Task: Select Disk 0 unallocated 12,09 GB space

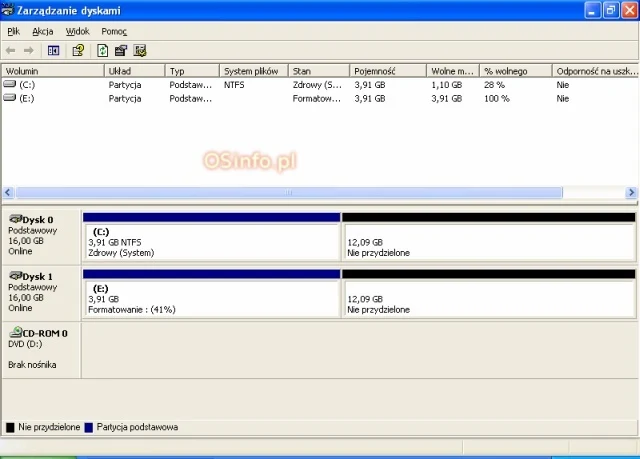Action: pyautogui.click(x=488, y=242)
